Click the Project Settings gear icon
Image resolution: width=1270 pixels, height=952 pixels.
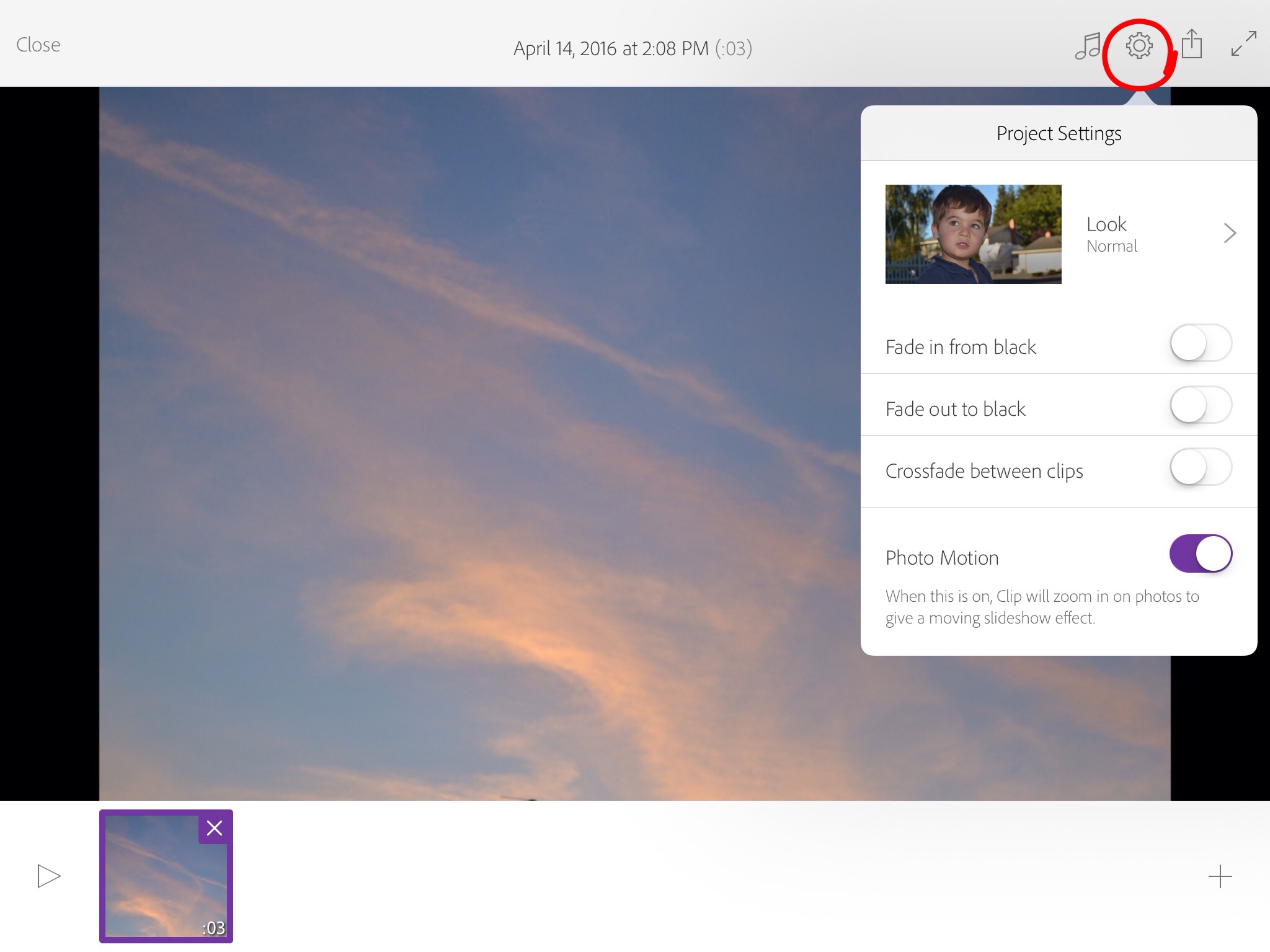pos(1139,46)
